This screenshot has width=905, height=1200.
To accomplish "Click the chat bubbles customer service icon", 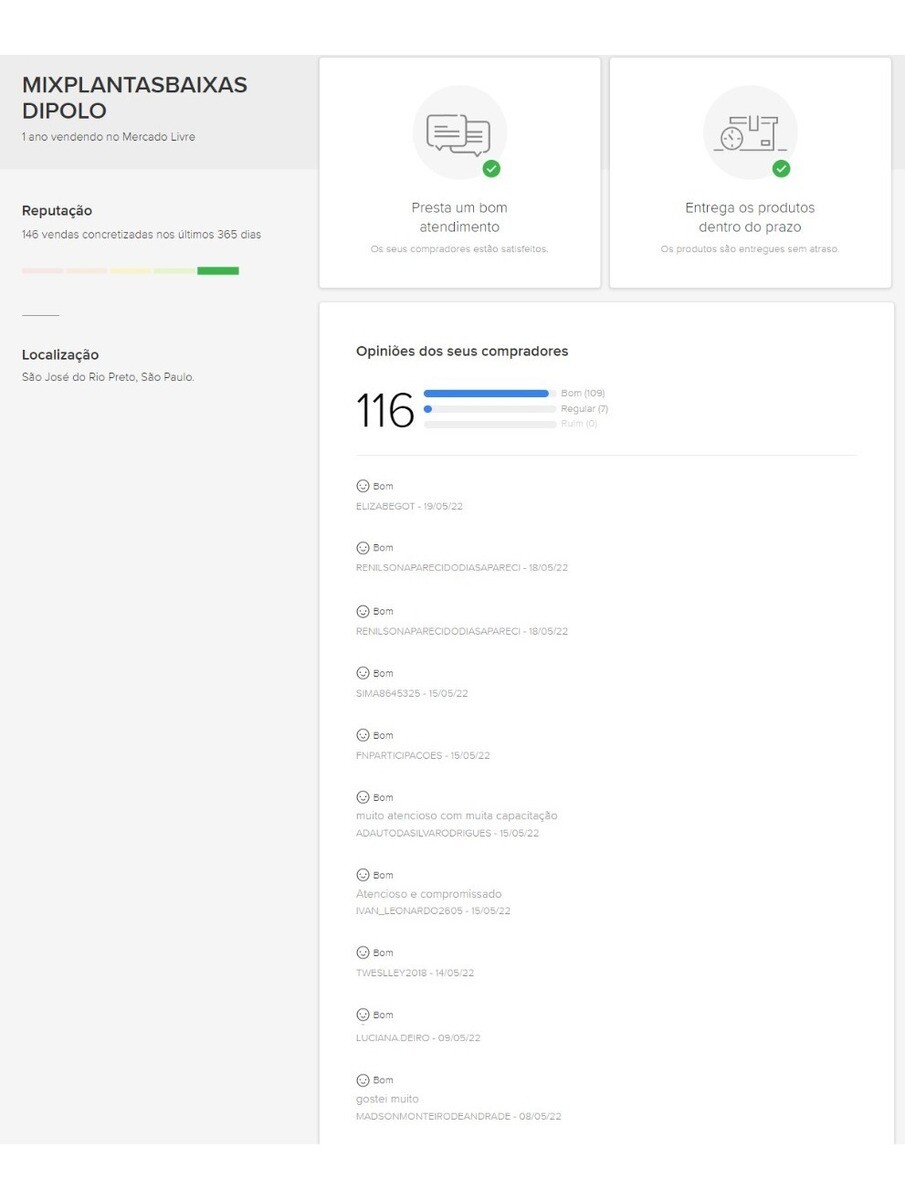I will [x=459, y=134].
